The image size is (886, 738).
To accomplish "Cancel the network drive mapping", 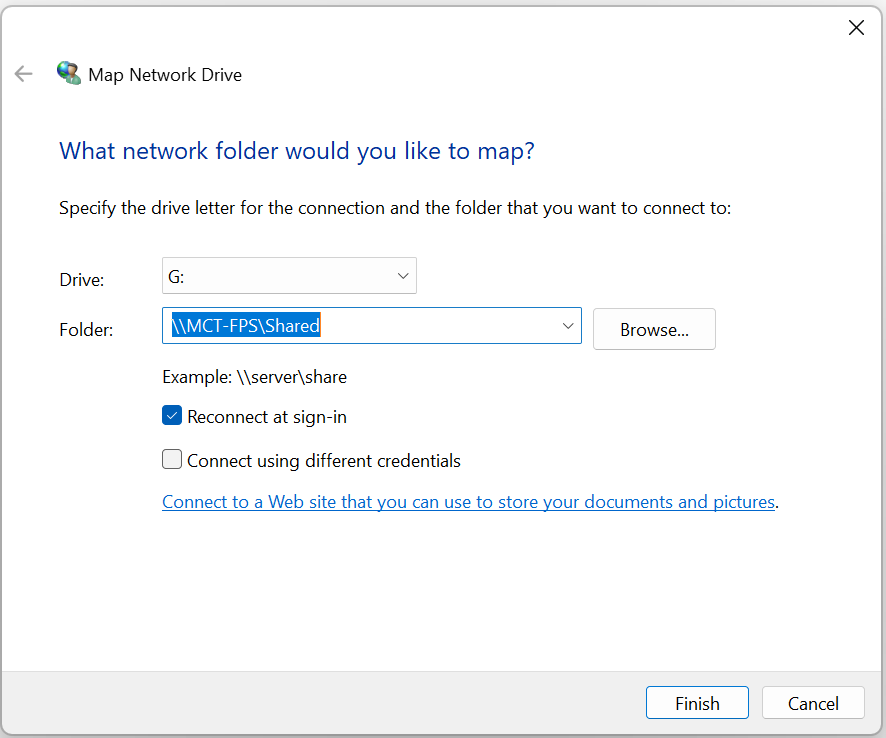I will click(813, 703).
